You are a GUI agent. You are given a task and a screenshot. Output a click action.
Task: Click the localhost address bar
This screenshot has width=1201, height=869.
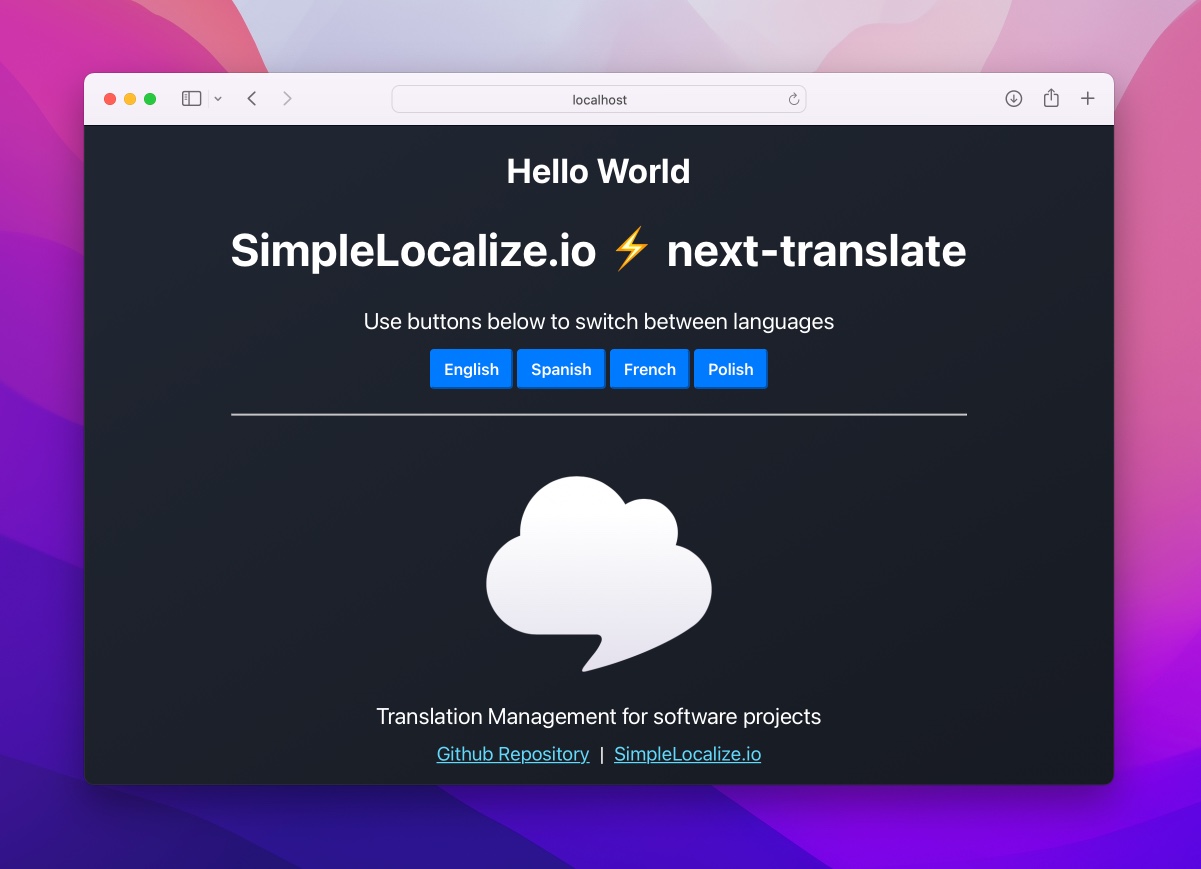point(599,99)
